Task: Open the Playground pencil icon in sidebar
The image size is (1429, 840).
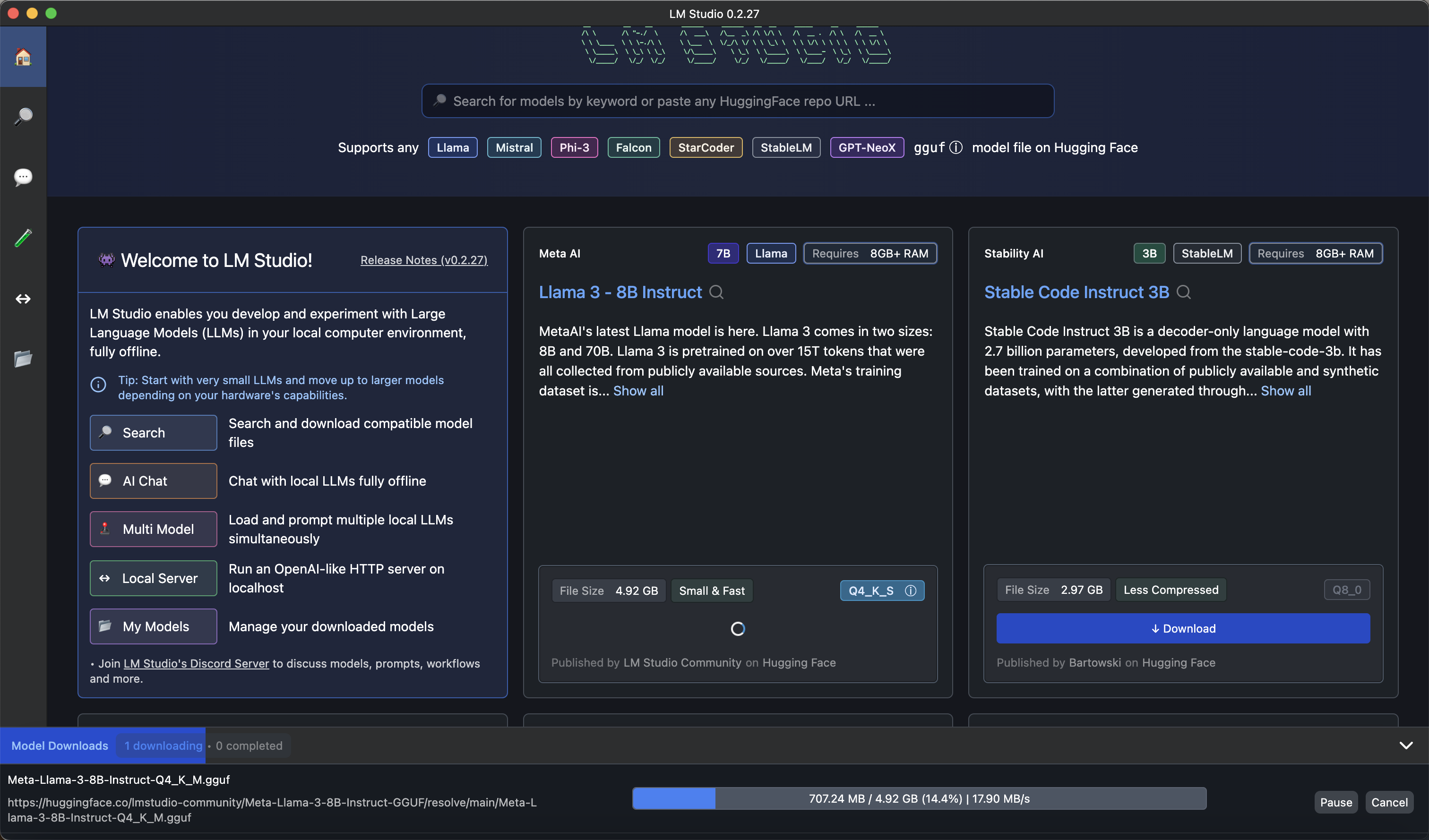Action: [23, 238]
